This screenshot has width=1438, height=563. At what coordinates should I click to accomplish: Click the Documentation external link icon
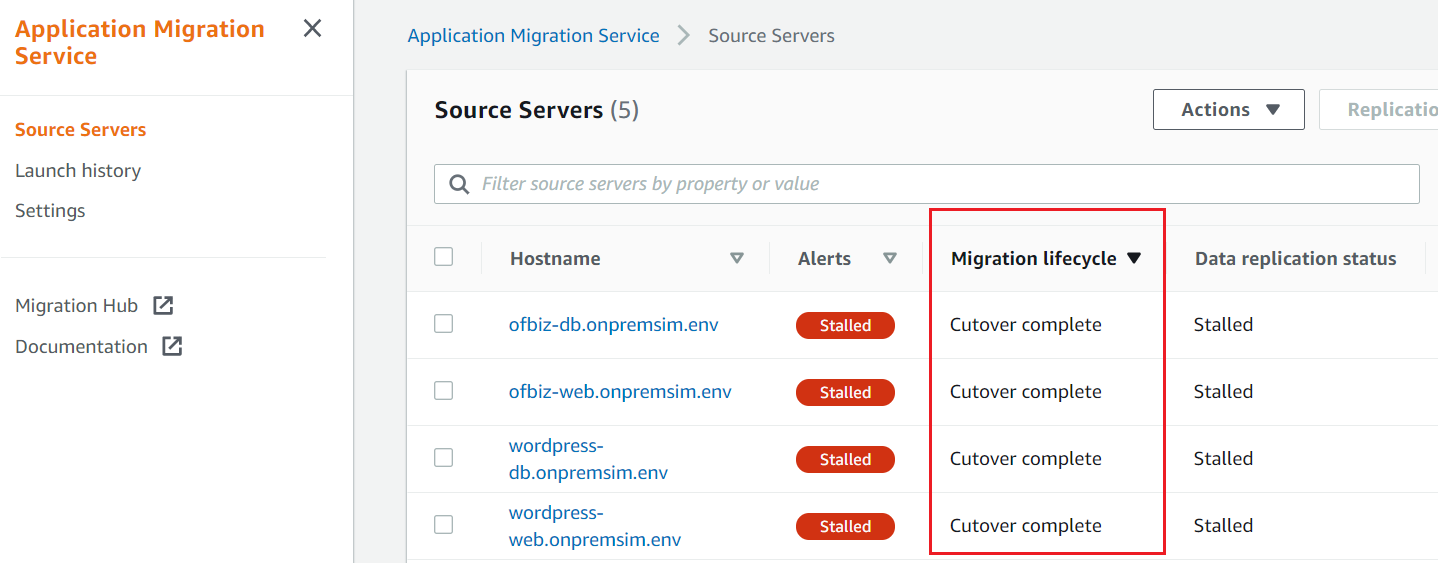tap(172, 347)
